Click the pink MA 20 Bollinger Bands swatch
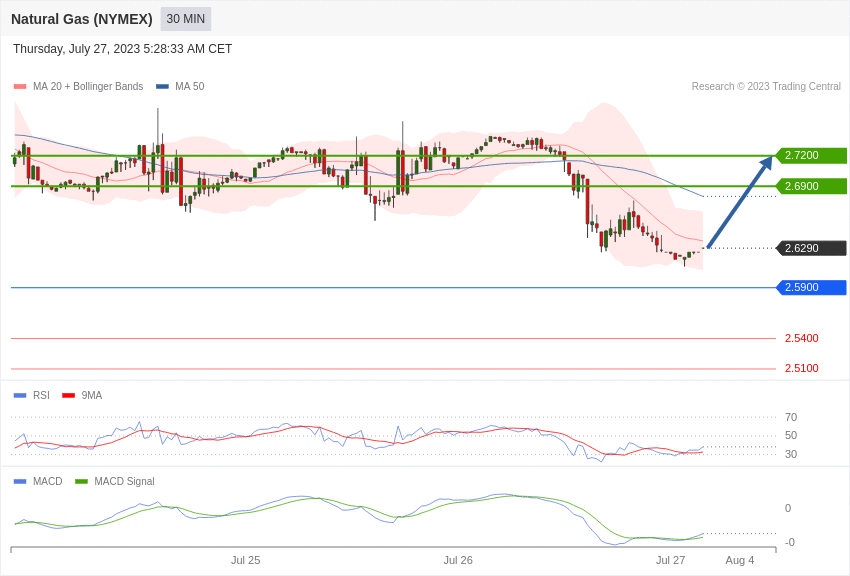Screen dimensions: 850x576 pos(20,87)
